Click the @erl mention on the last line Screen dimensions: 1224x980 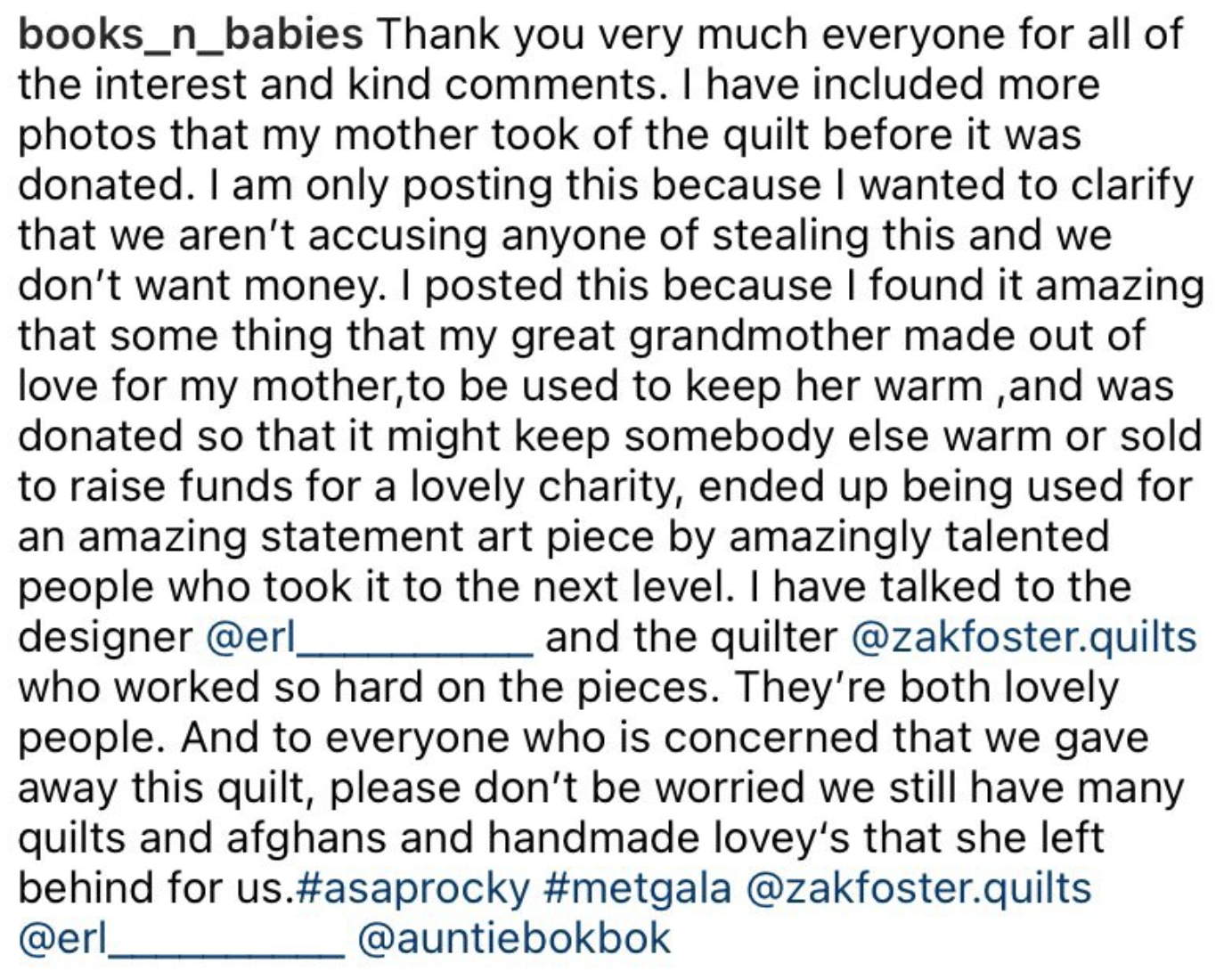[180, 939]
